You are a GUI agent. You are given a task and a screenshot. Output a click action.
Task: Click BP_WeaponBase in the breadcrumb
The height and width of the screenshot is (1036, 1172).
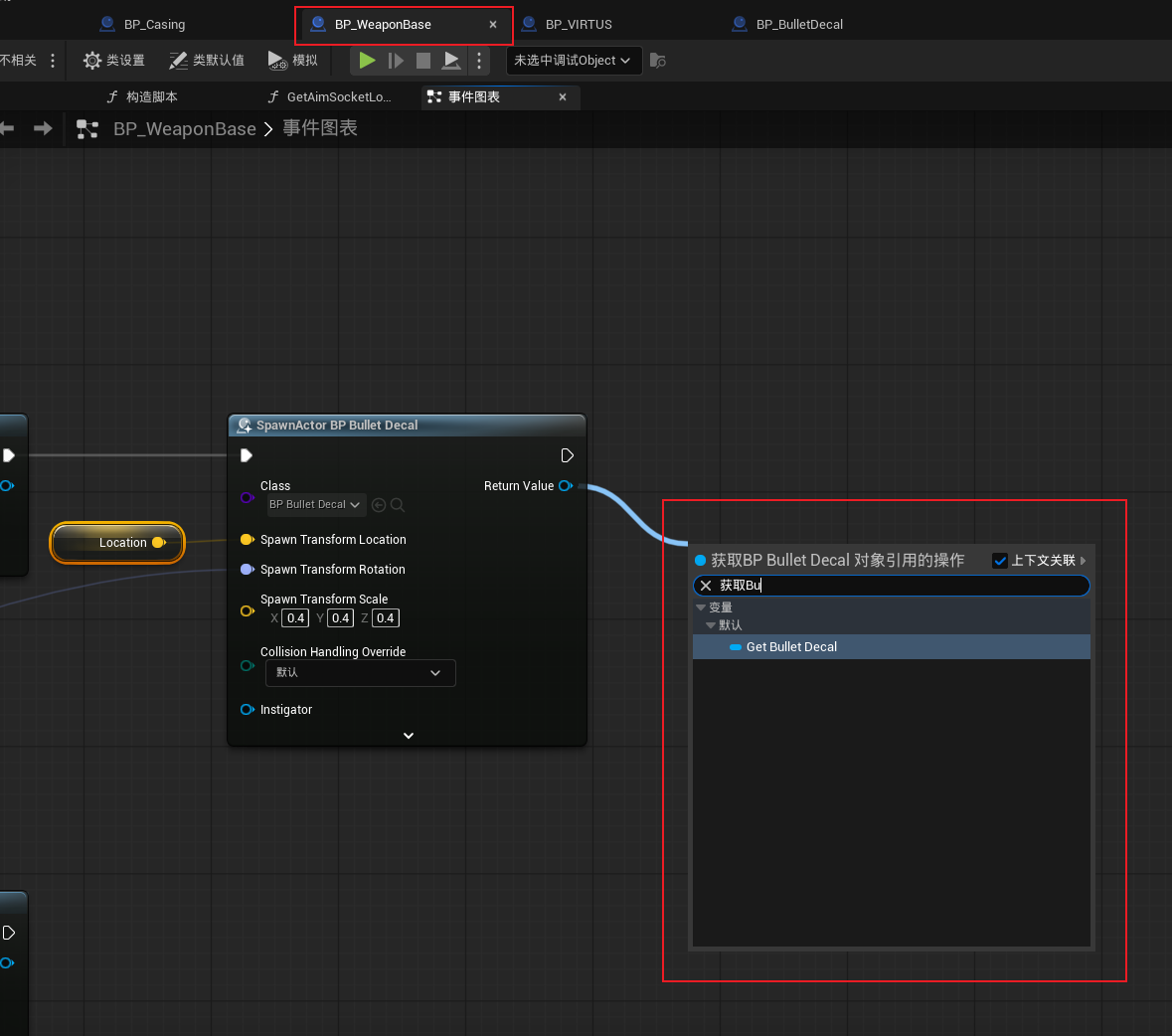pyautogui.click(x=185, y=128)
